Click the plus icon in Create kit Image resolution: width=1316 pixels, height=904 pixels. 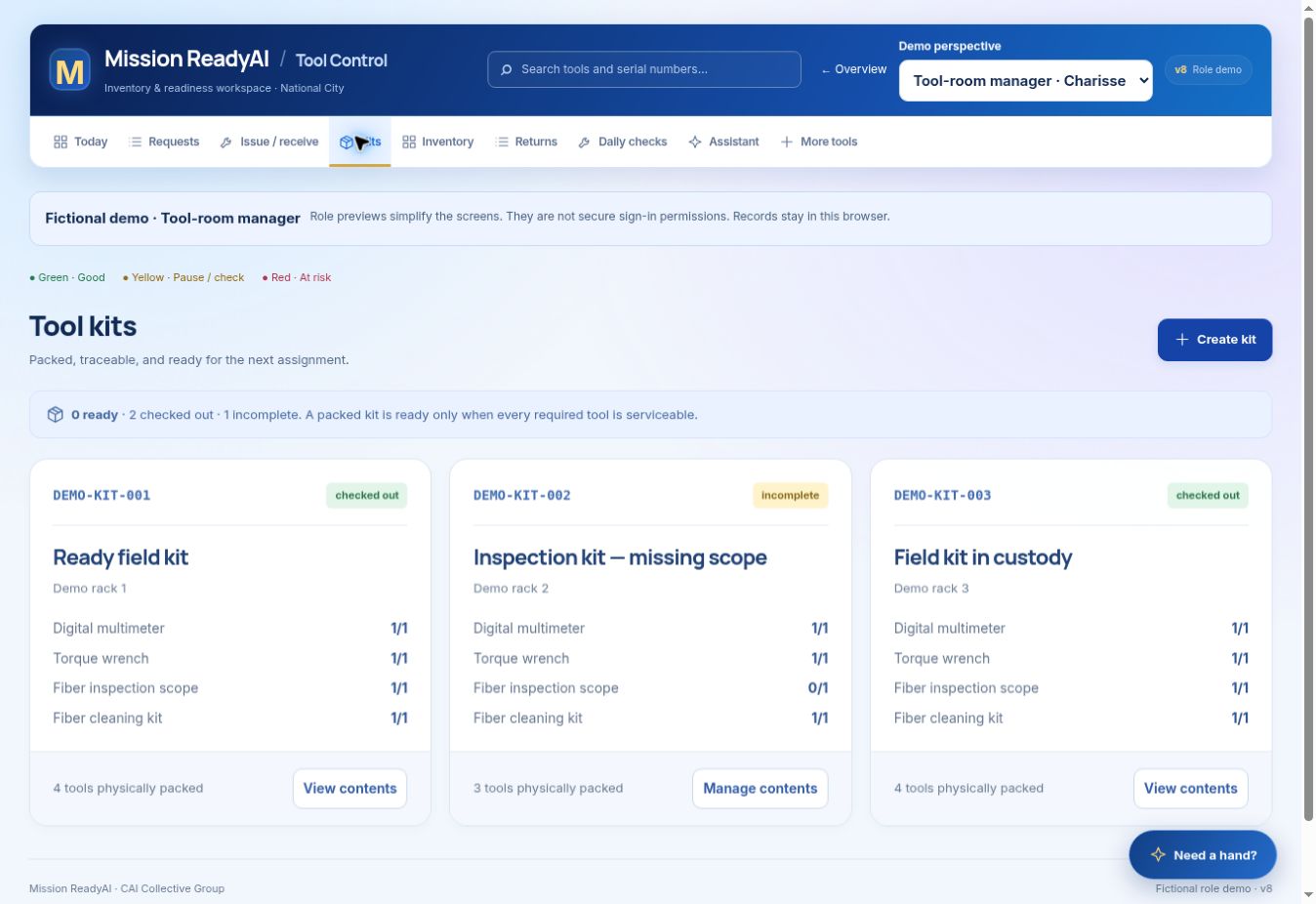point(1182,340)
